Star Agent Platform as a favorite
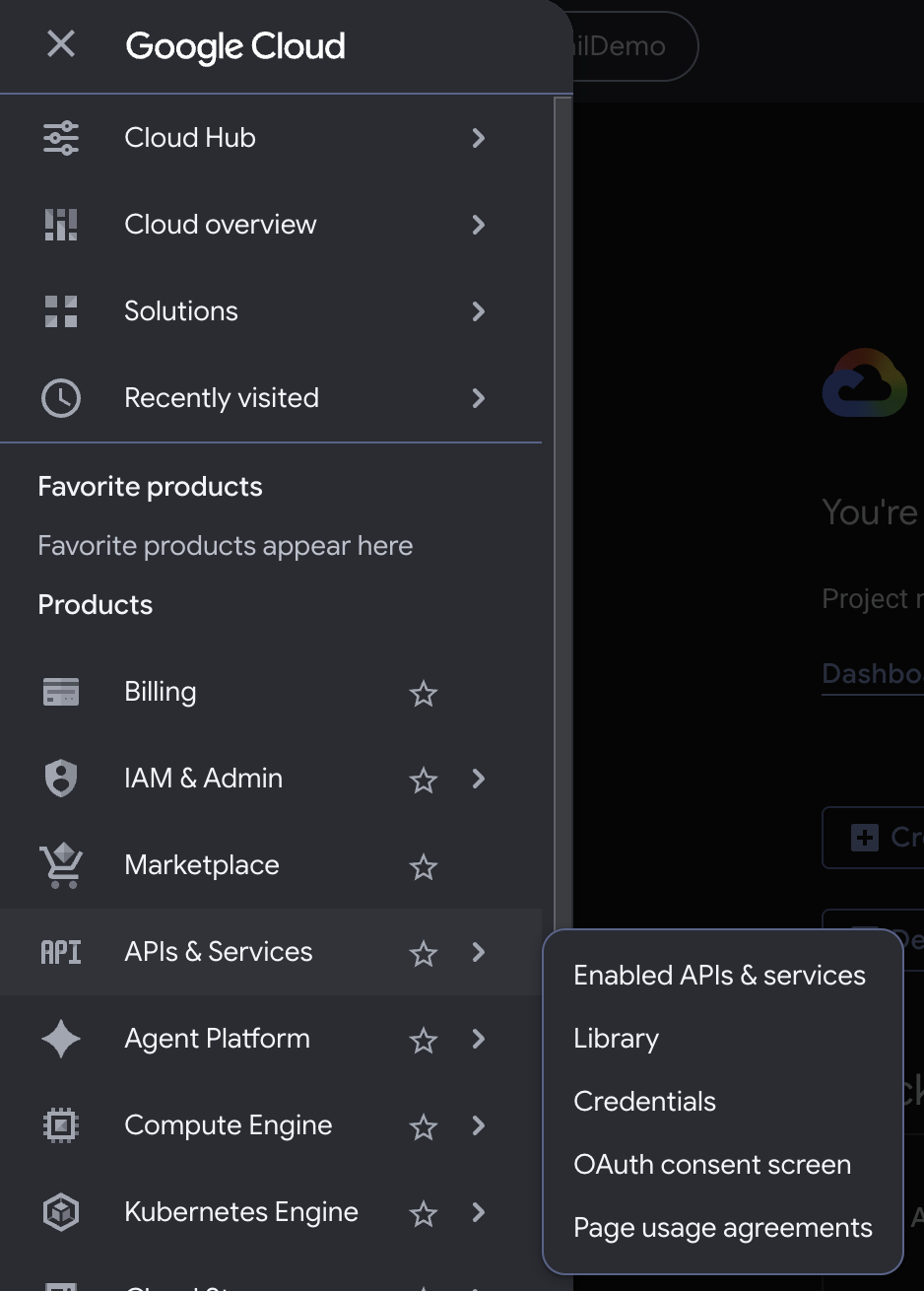The image size is (924, 1291). click(x=424, y=1041)
